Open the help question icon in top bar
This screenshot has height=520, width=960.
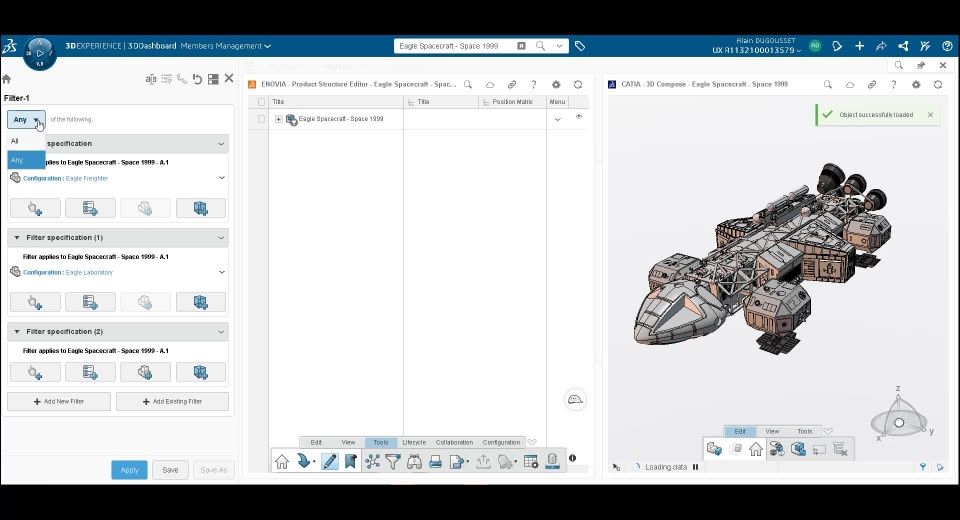click(x=947, y=46)
